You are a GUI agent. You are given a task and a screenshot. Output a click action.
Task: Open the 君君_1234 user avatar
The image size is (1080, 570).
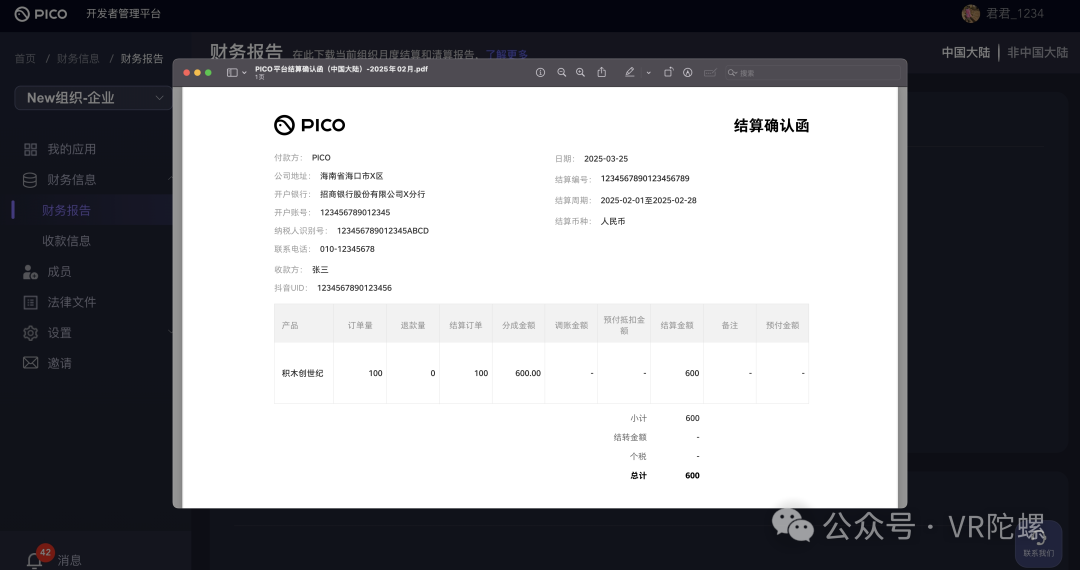coord(970,13)
